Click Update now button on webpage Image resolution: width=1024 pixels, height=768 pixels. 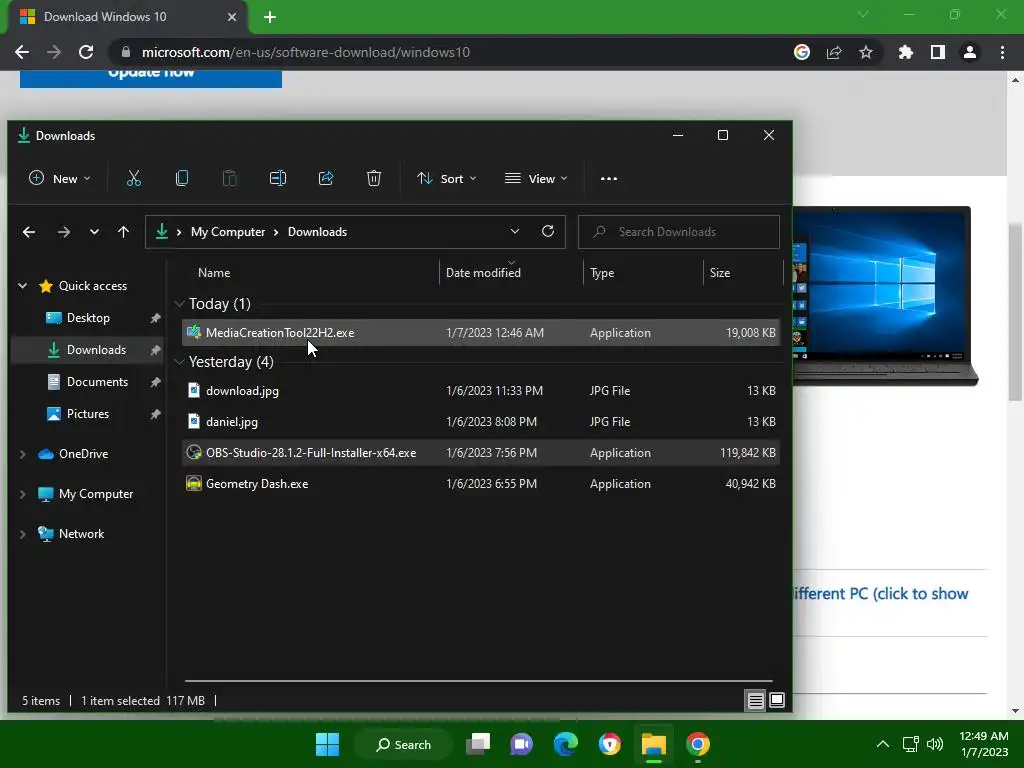(151, 78)
